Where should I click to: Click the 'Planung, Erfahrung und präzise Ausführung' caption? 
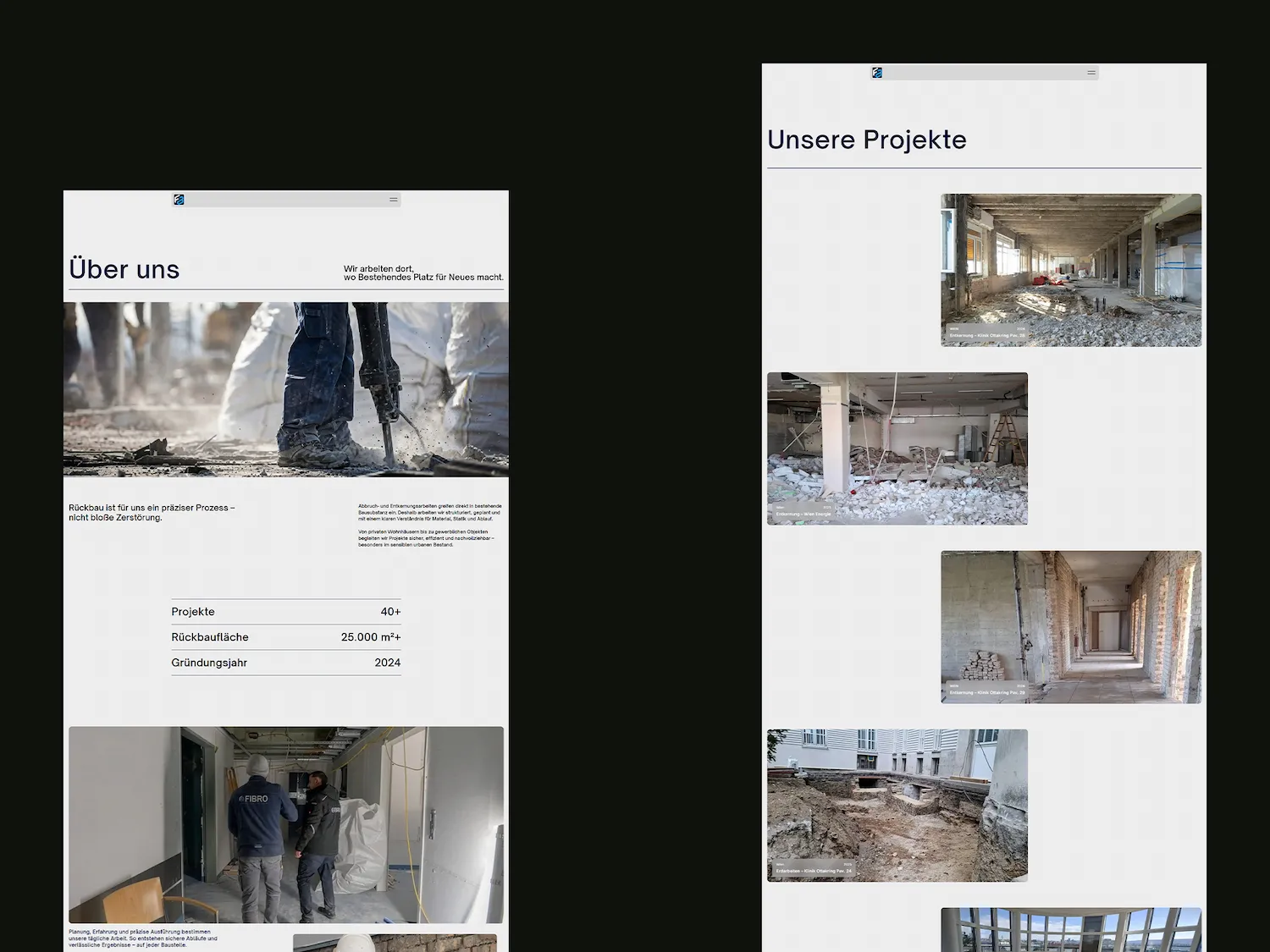coord(143,938)
